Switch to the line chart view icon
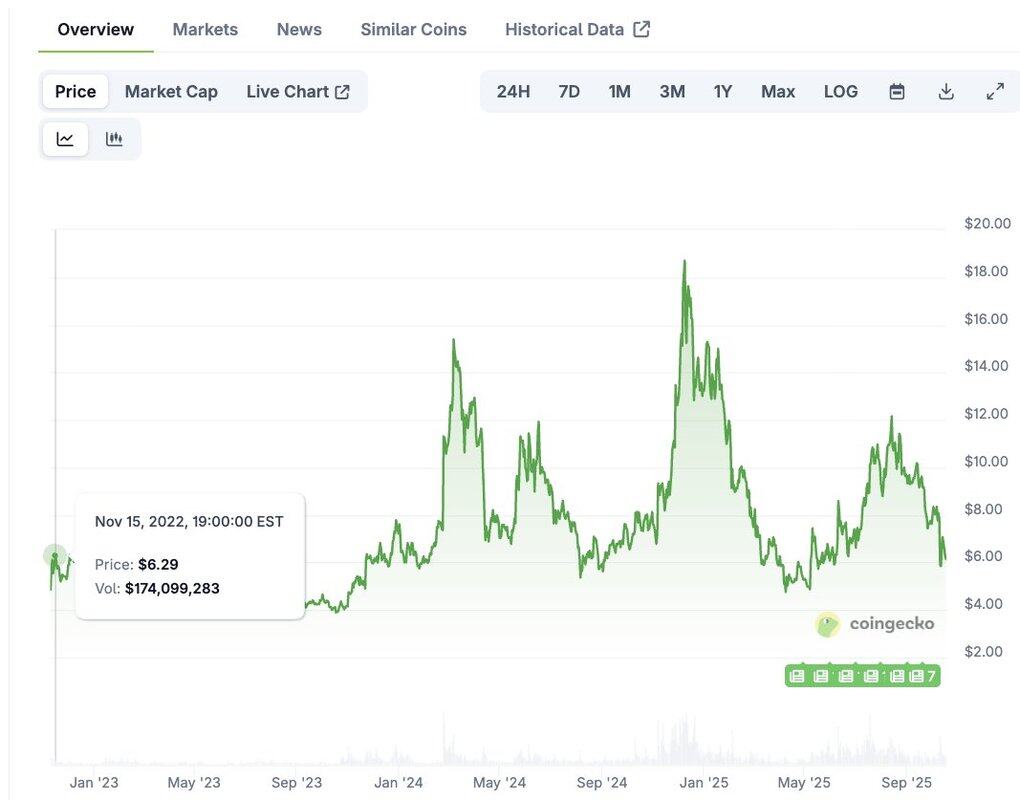 click(x=65, y=139)
